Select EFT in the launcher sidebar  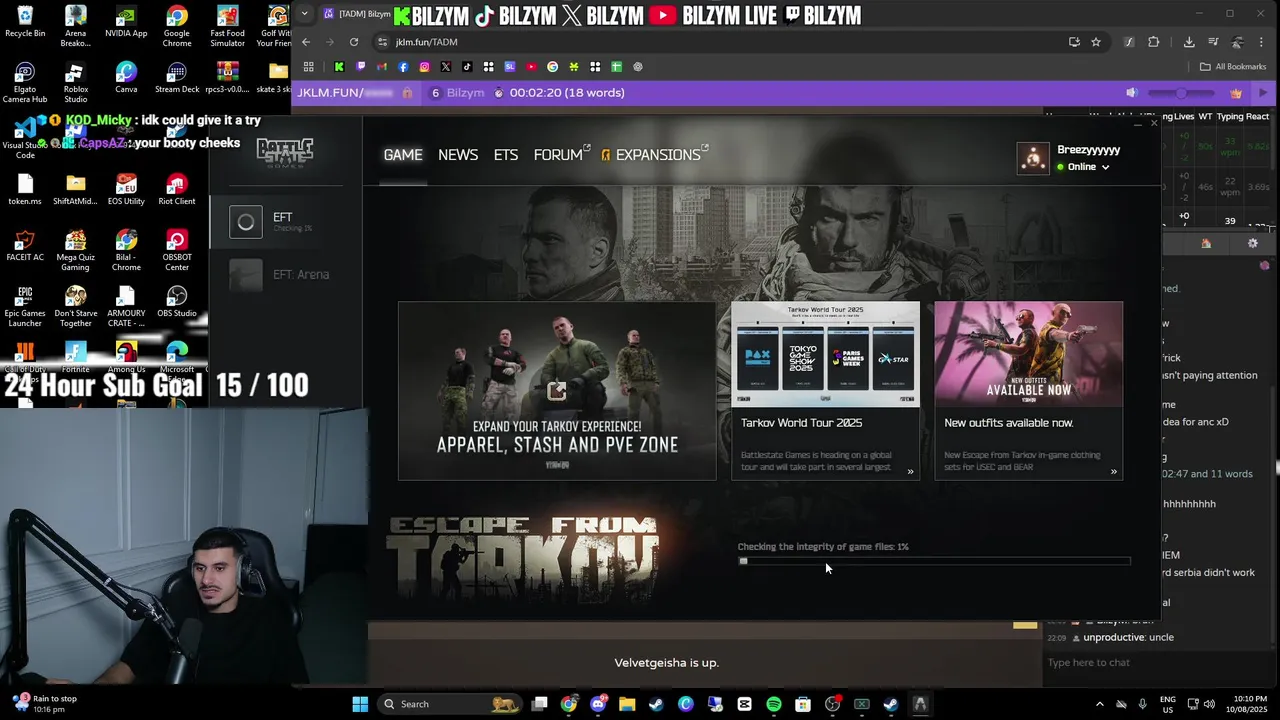tap(285, 222)
